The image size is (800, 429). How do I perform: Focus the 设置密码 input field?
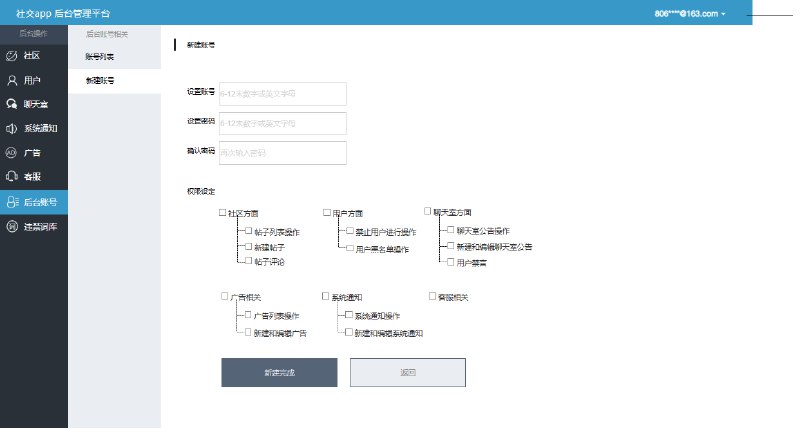point(283,123)
